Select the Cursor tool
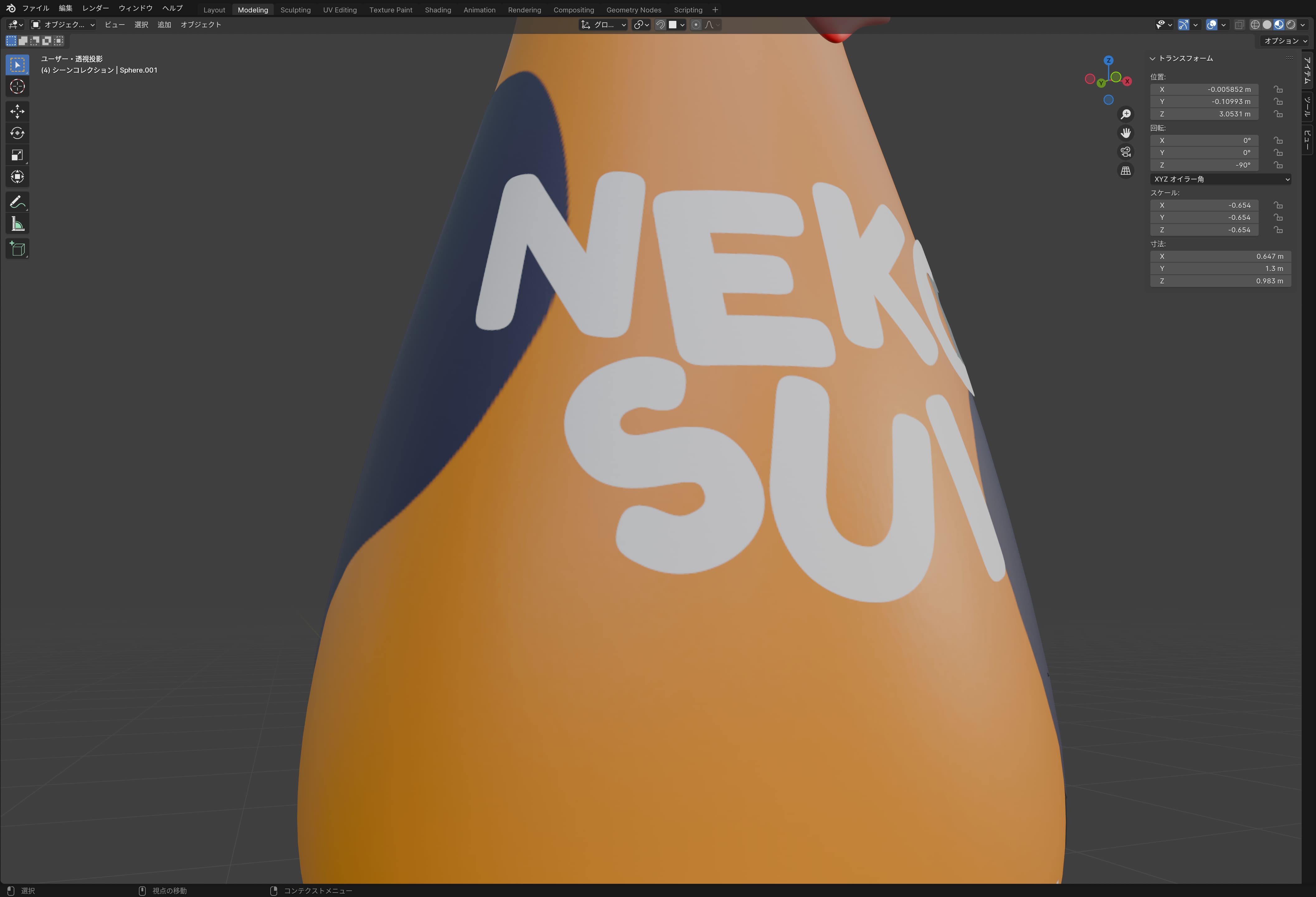This screenshot has width=1316, height=897. click(x=17, y=87)
